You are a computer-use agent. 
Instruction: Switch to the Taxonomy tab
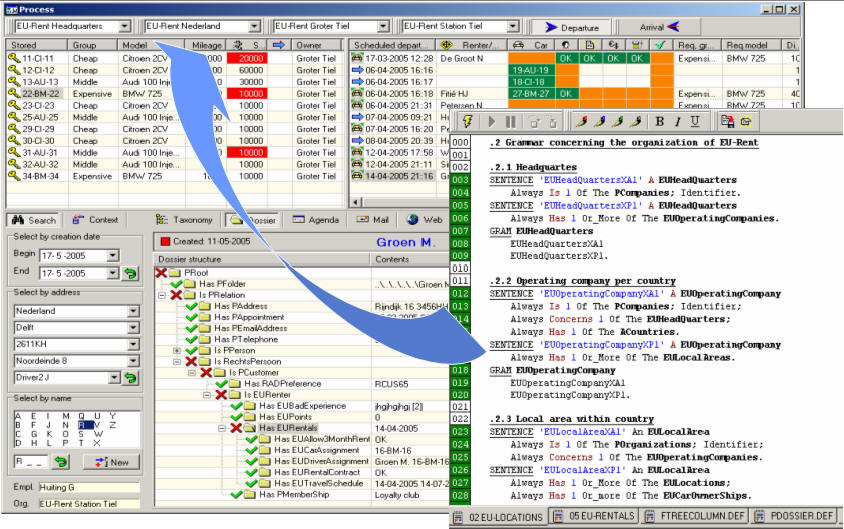(x=184, y=220)
